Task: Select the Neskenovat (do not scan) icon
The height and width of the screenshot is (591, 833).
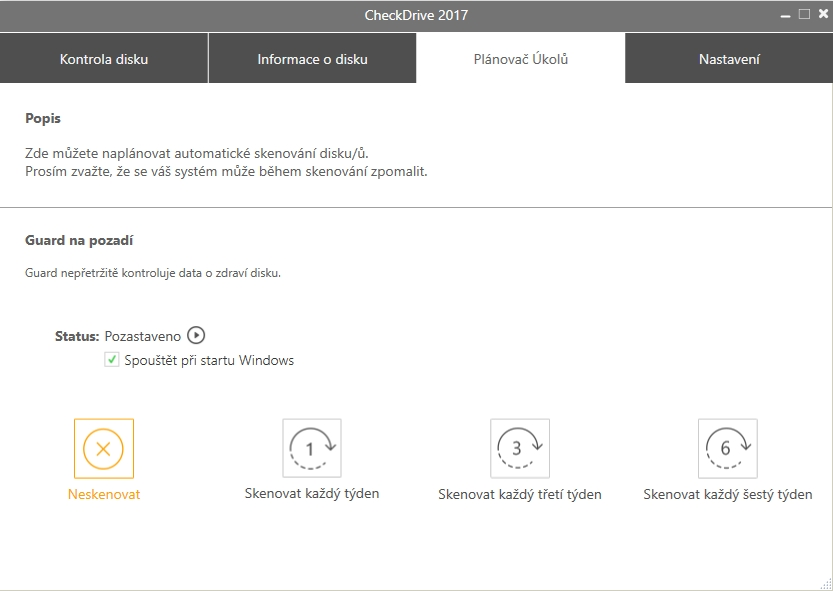Action: point(104,449)
